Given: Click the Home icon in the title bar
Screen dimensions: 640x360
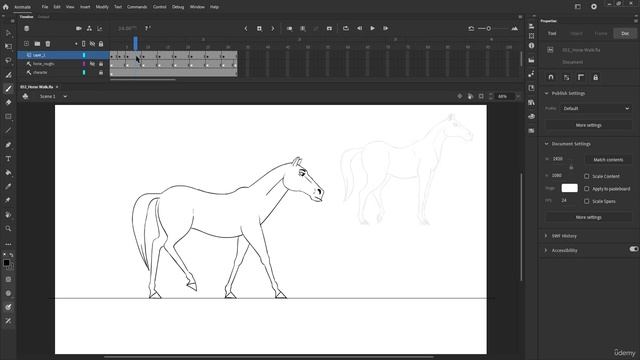Looking at the screenshot, I should 5,7.
